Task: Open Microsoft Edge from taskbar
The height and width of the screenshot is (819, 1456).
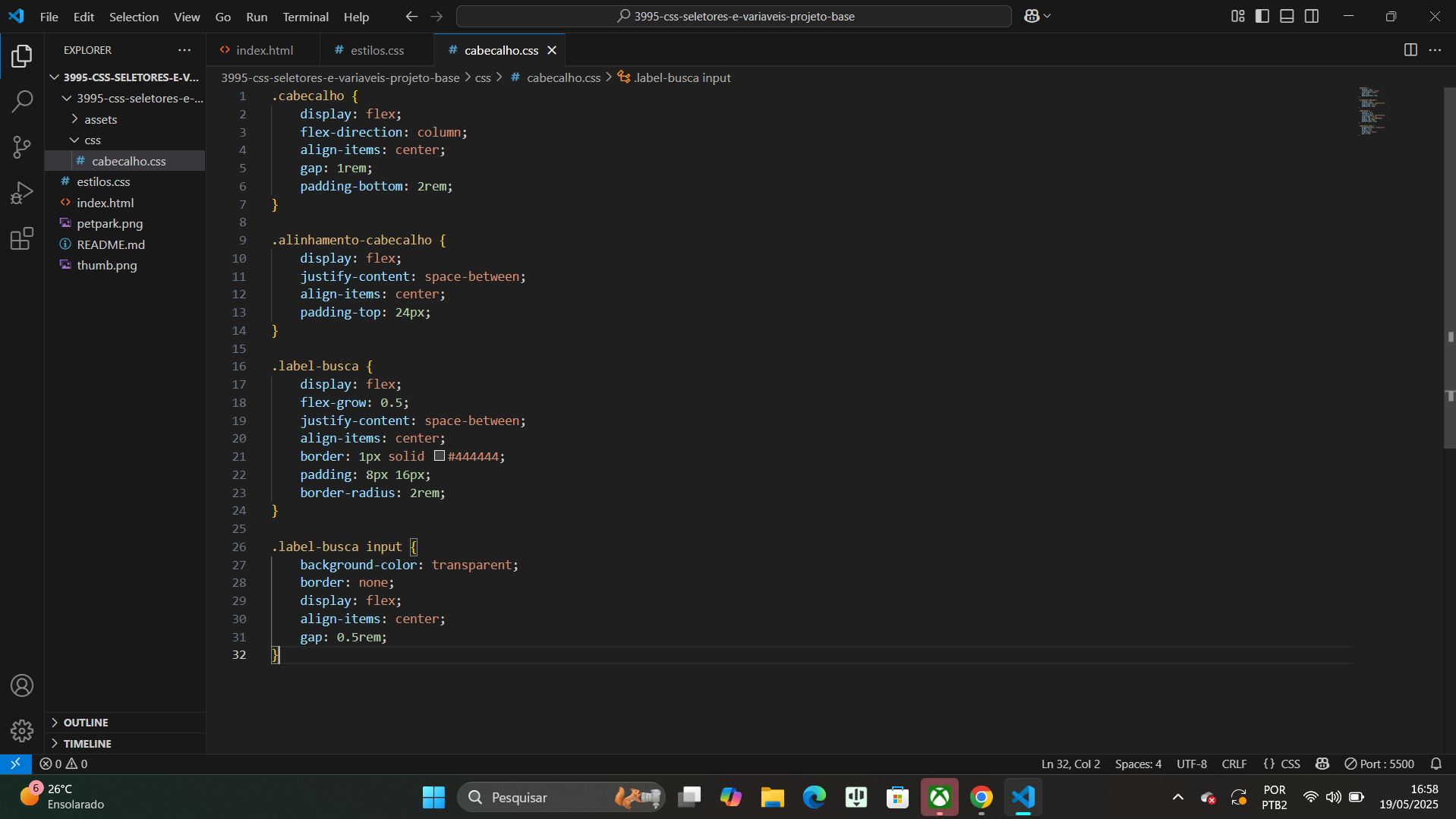Action: [814, 797]
